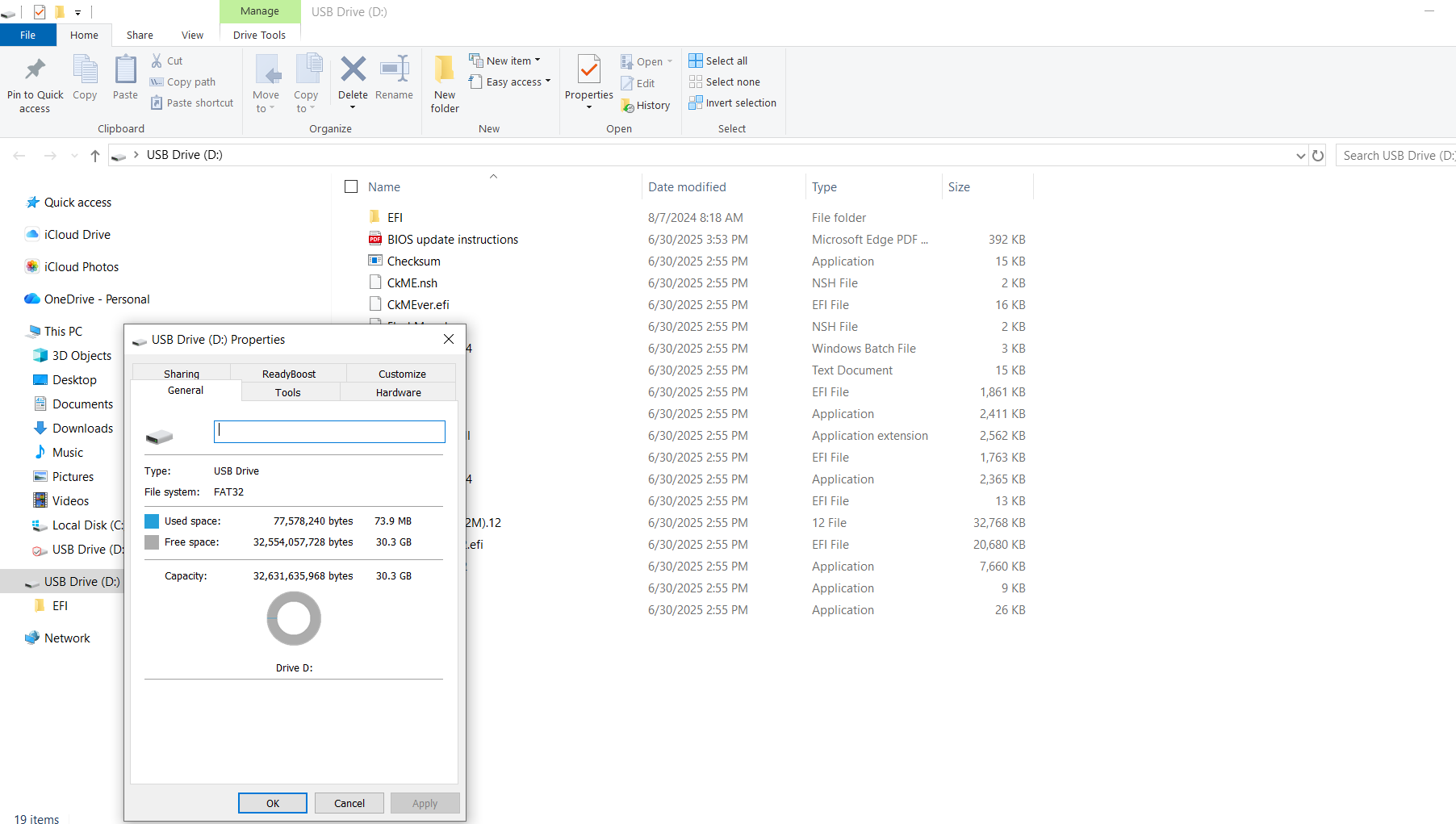Click Cancel in Properties dialog
This screenshot has height=824, width=1456.
pyautogui.click(x=349, y=803)
